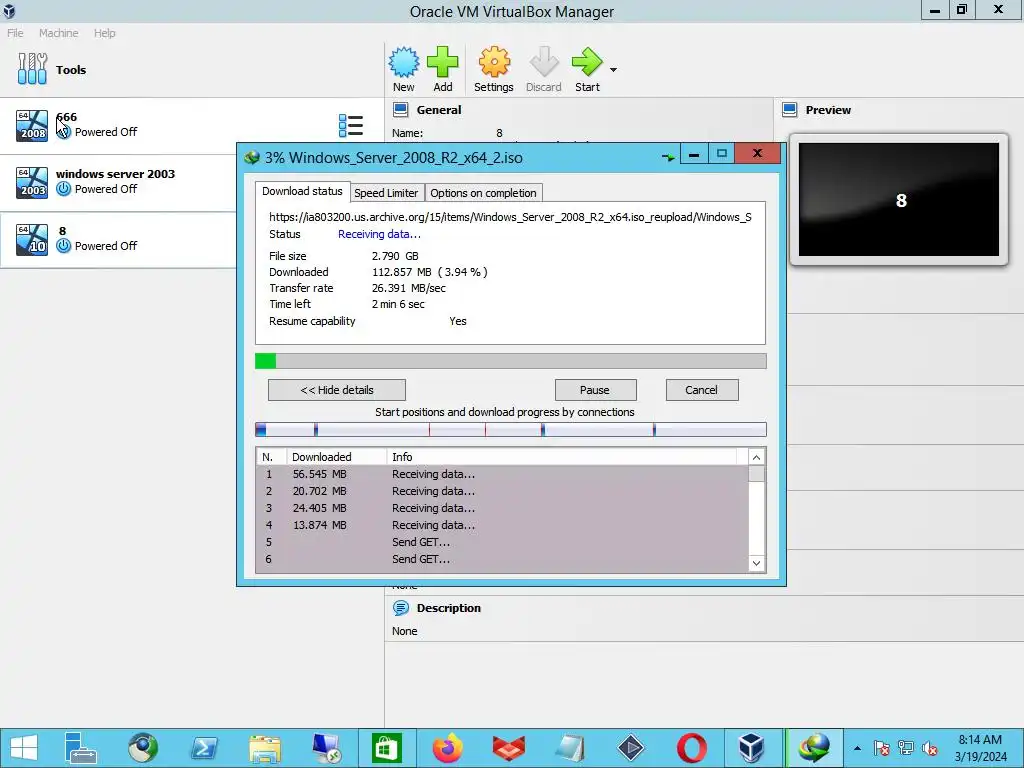The image size is (1024, 768).
Task: Open the blue play-arrow app taskbar icon
Action: pos(631,748)
